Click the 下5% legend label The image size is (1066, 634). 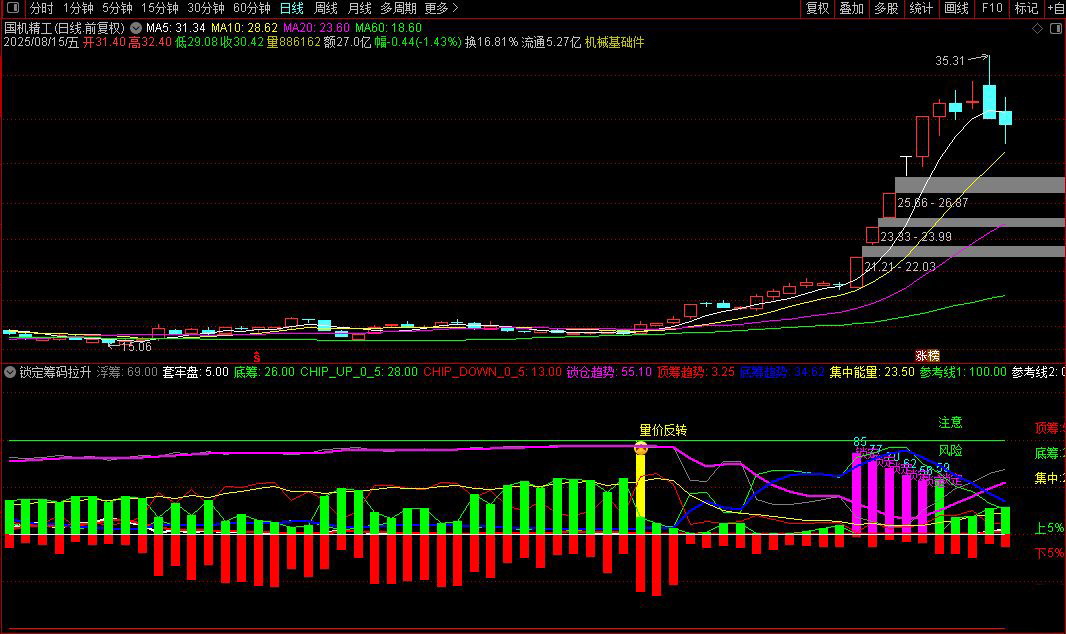[1049, 552]
